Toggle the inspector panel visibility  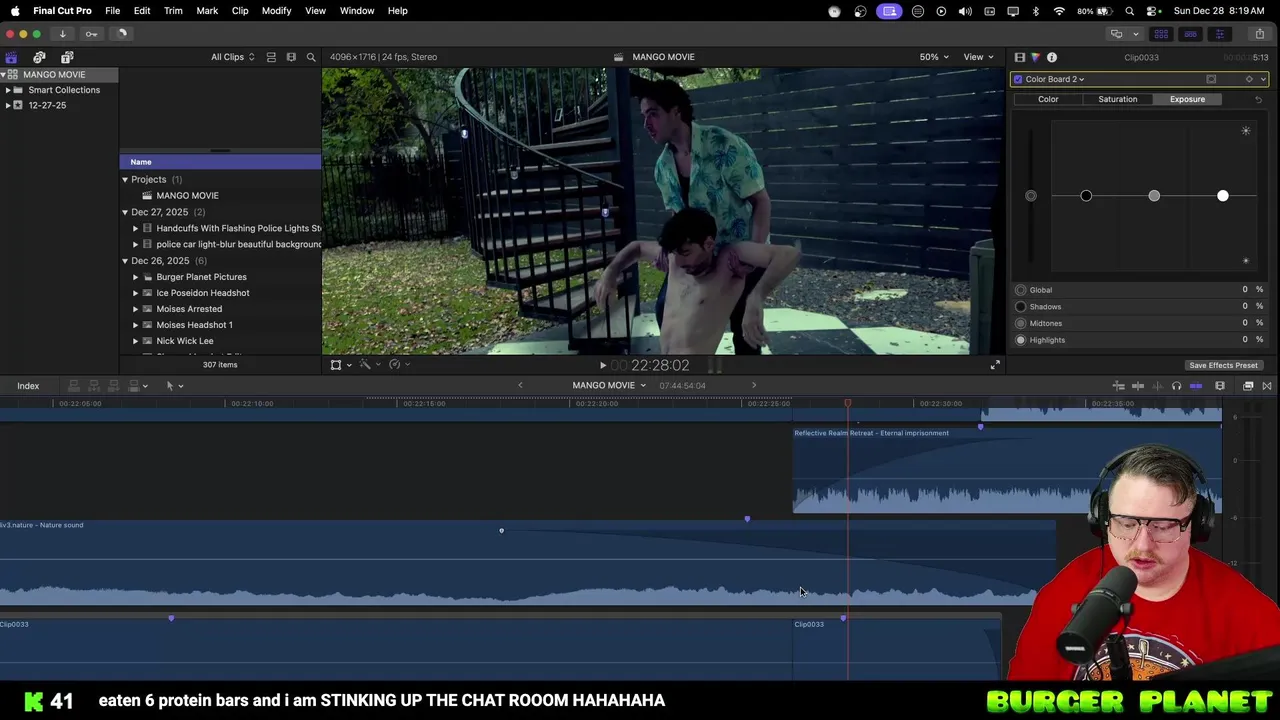click(1220, 34)
